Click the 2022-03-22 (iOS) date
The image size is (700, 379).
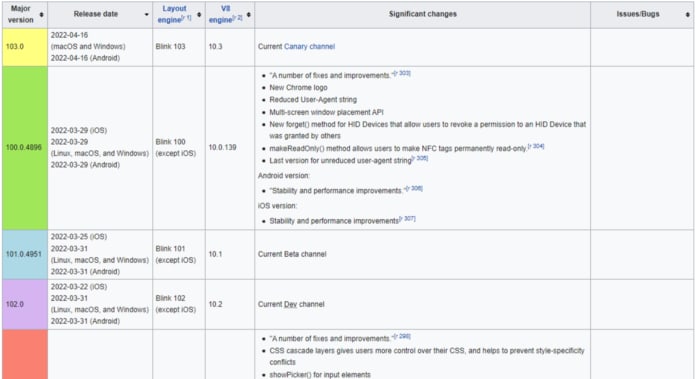(79, 287)
